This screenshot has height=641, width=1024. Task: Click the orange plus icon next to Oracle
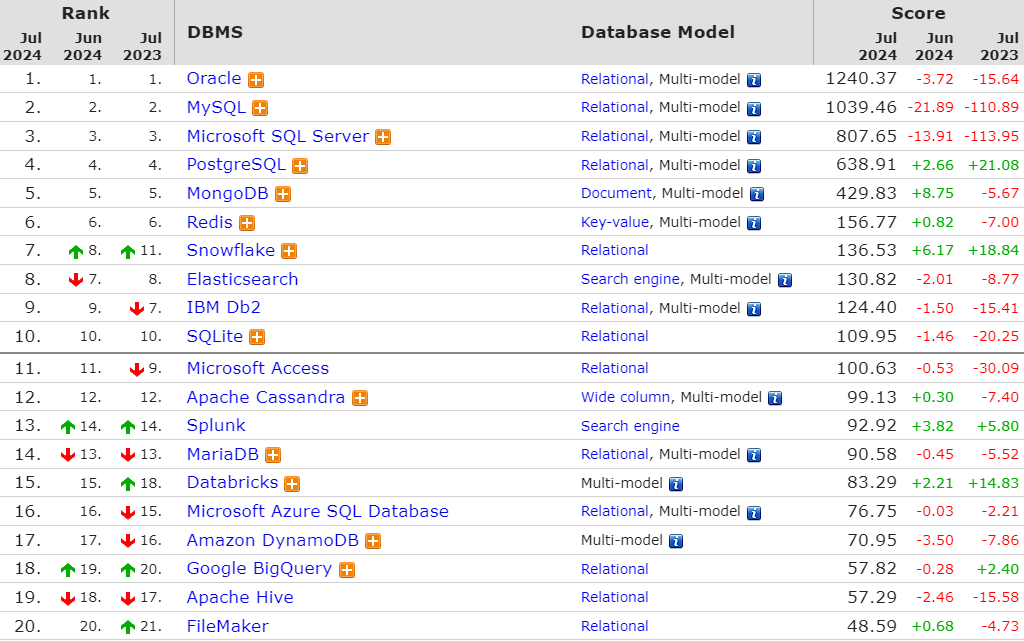[x=256, y=80]
